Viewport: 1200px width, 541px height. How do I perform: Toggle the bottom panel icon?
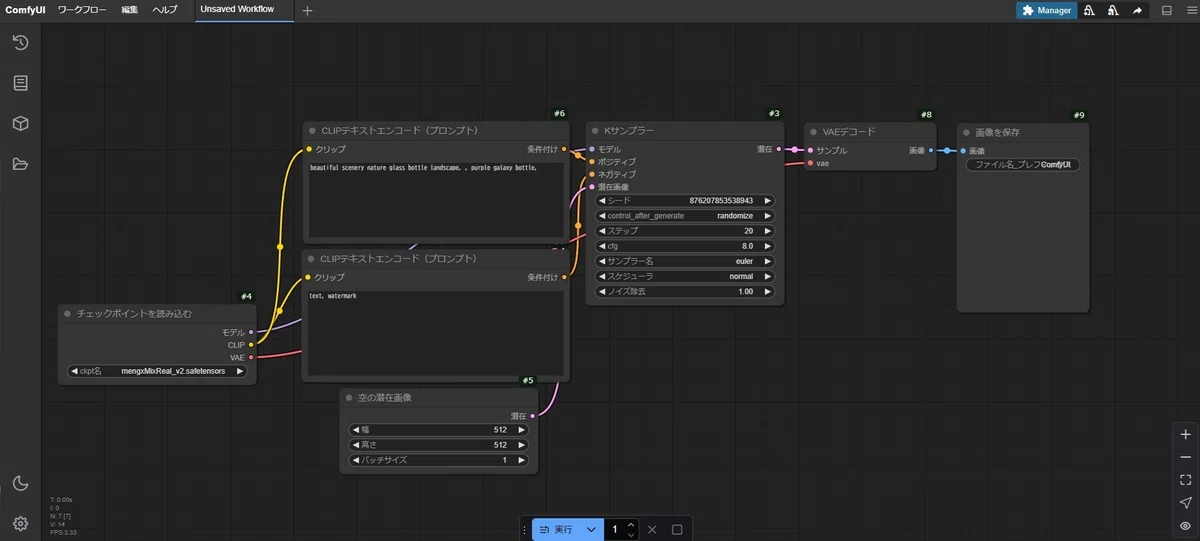(1166, 10)
